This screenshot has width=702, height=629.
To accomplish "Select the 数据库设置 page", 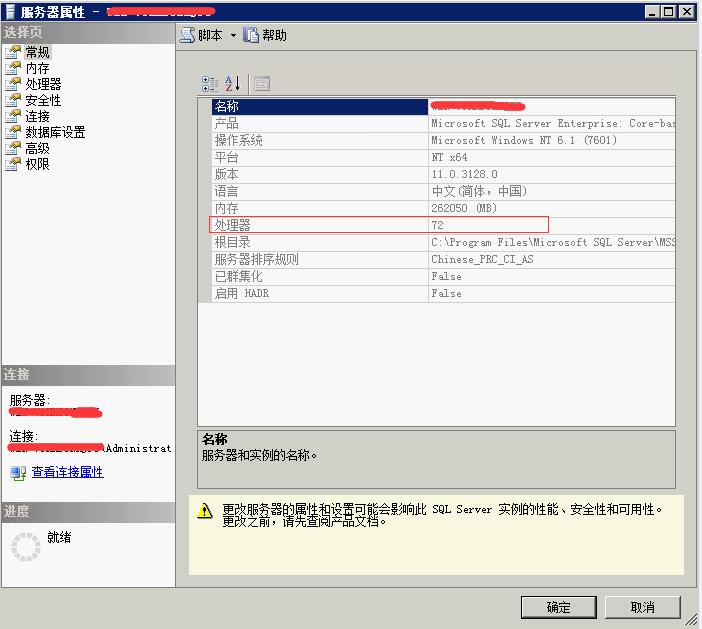I will 55,132.
